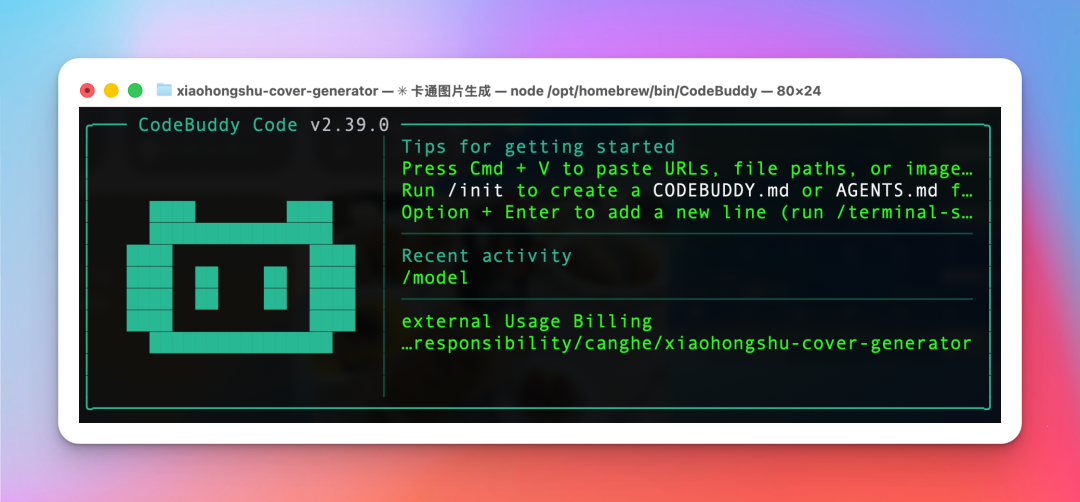The image size is (1080, 502).
Task: Click the 'Press Cmd + V to paste URLs' line
Action: click(687, 169)
